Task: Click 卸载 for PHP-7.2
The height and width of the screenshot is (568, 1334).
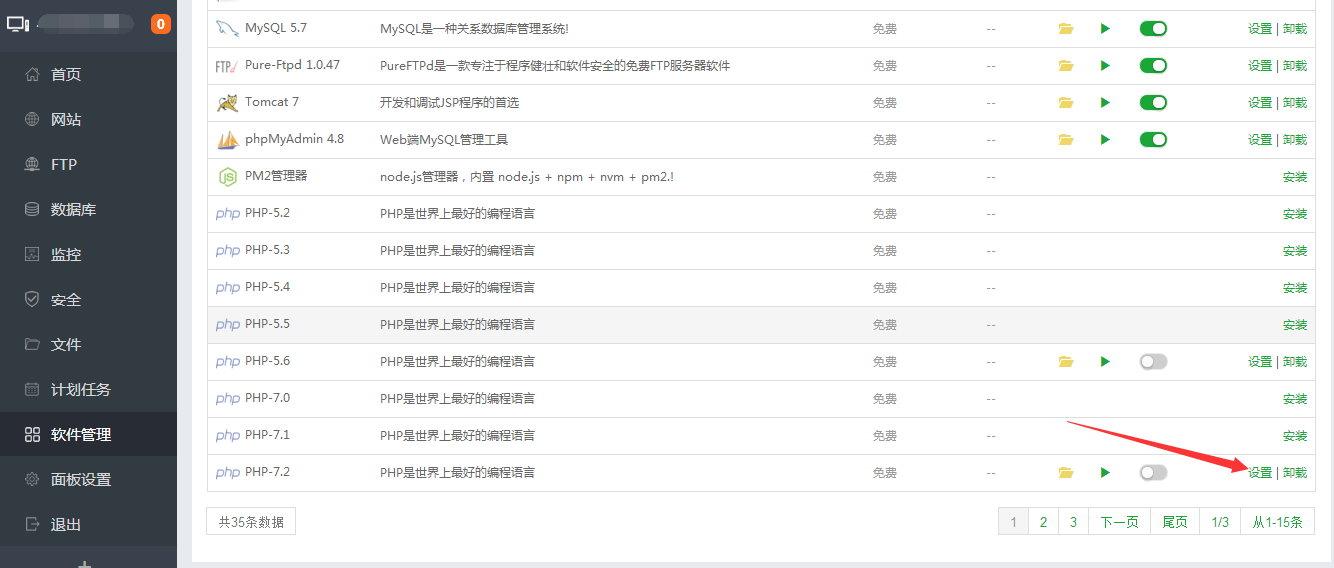Action: pos(1295,473)
